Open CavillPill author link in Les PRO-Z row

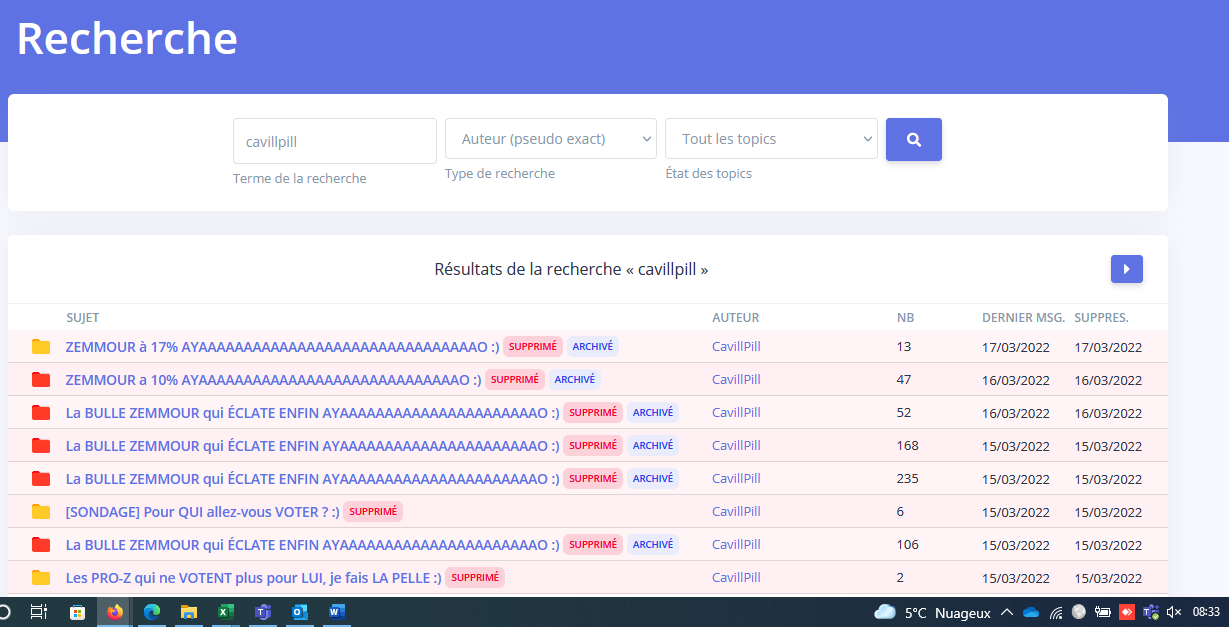[736, 578]
